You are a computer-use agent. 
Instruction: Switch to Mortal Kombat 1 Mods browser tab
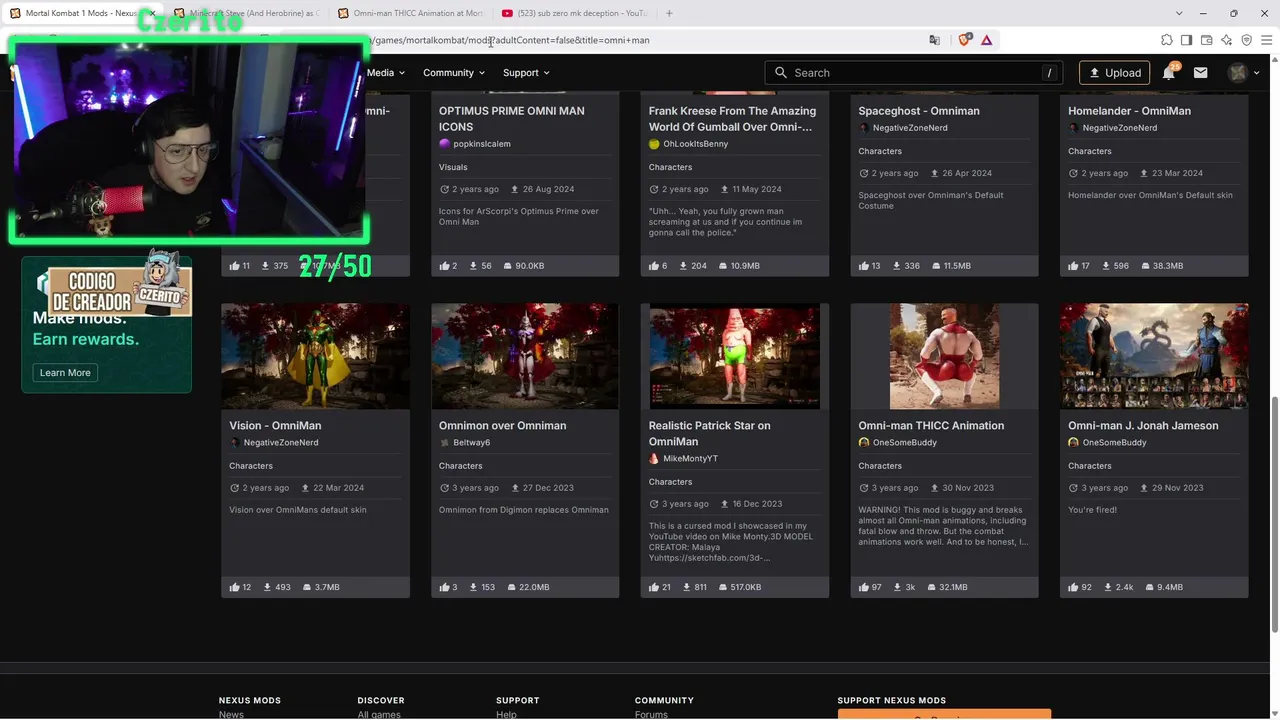coord(82,13)
